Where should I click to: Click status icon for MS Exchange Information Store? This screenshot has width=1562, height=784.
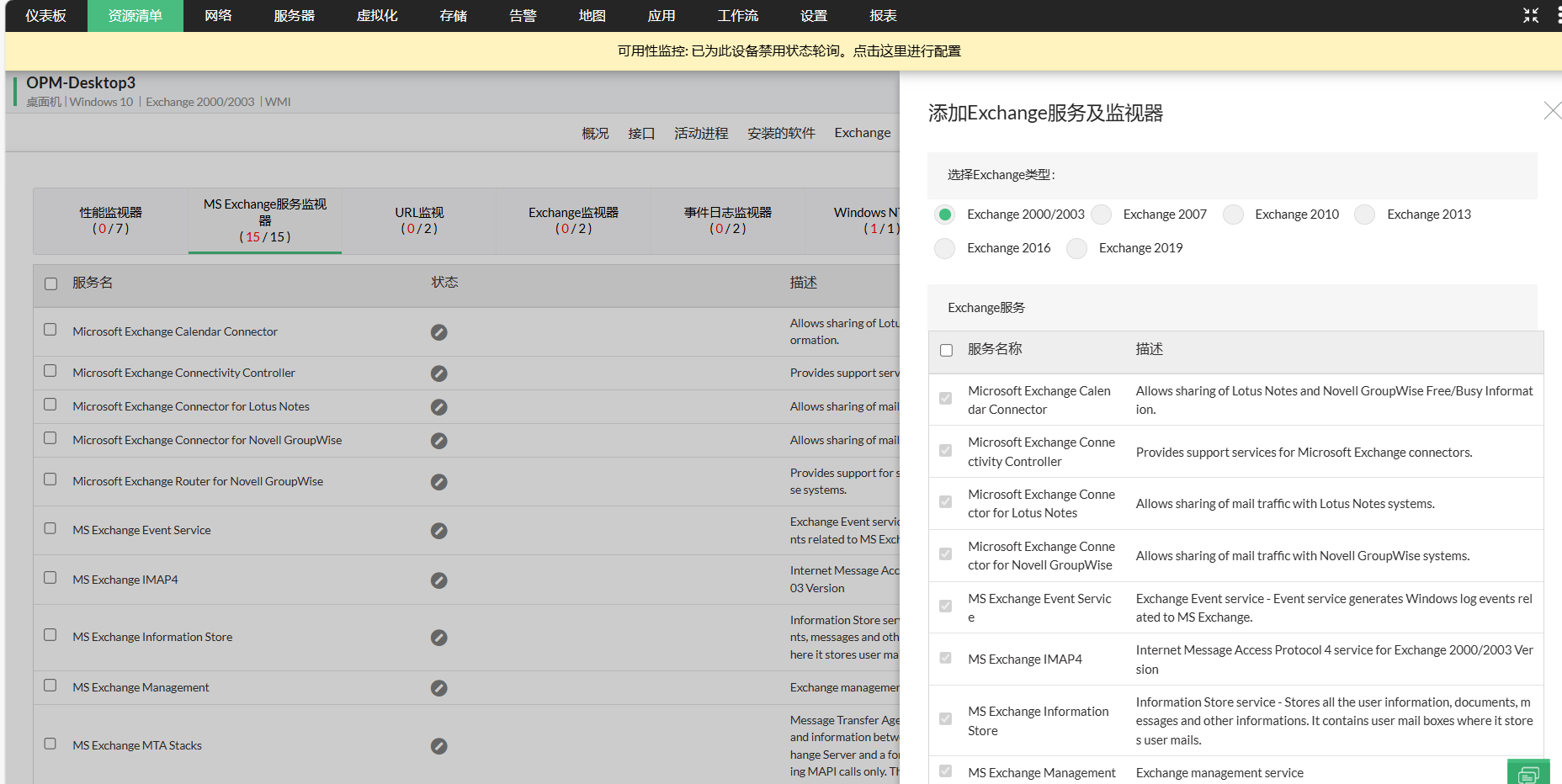(438, 638)
